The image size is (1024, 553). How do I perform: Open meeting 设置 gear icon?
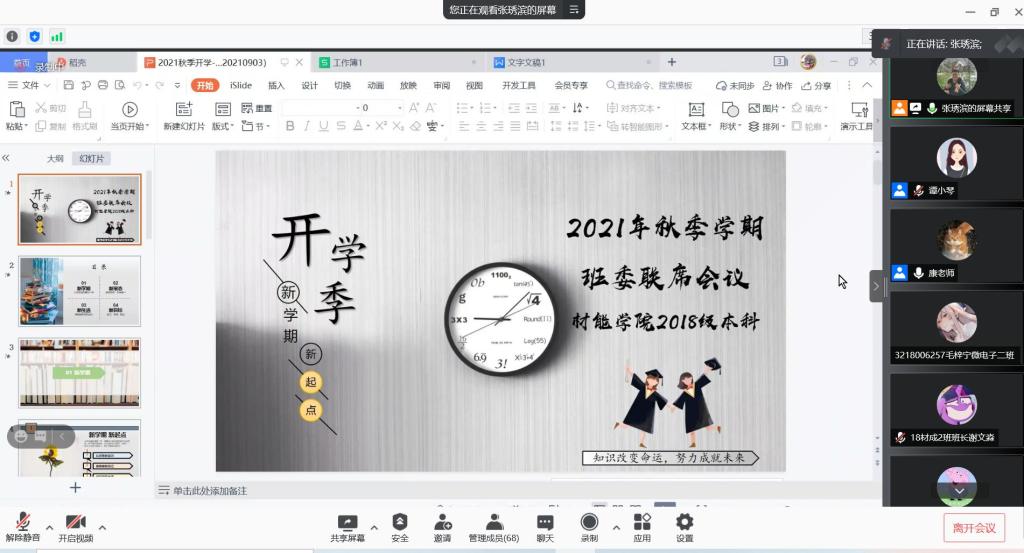tap(684, 525)
